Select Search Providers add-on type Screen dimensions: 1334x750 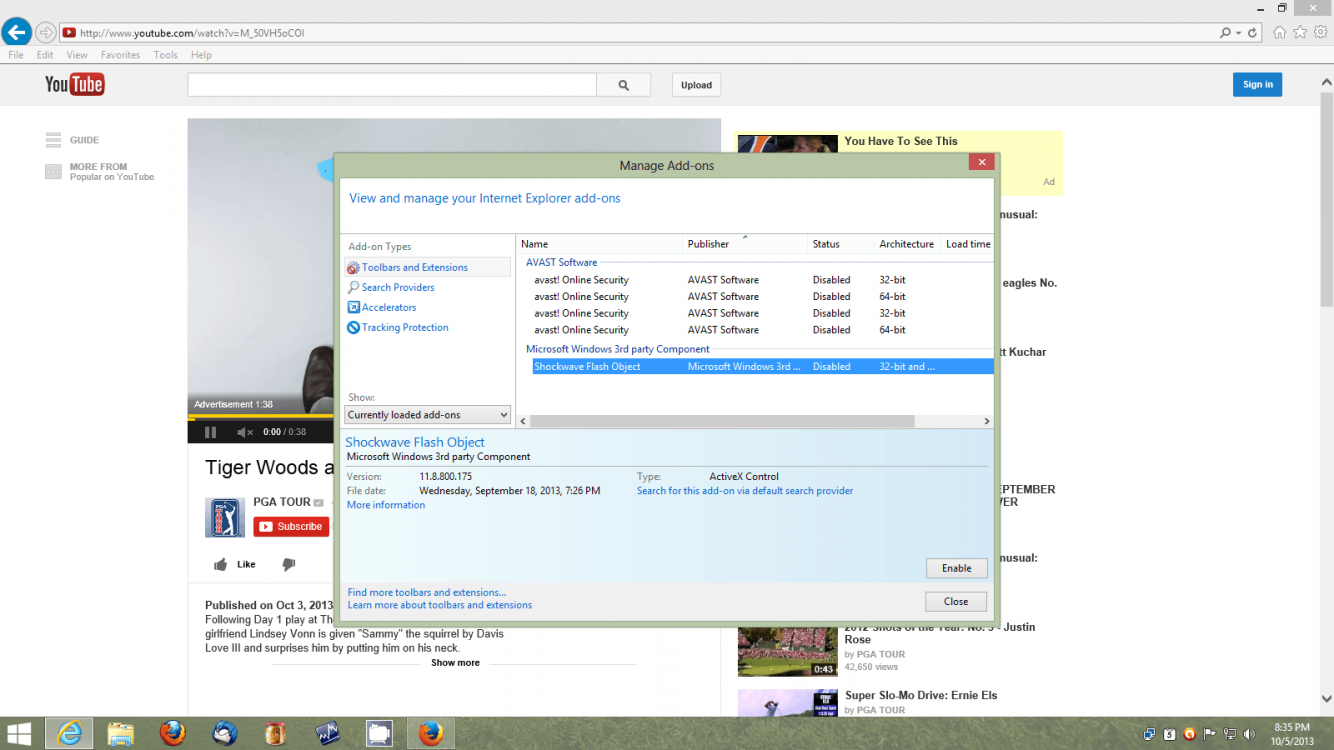coord(398,288)
